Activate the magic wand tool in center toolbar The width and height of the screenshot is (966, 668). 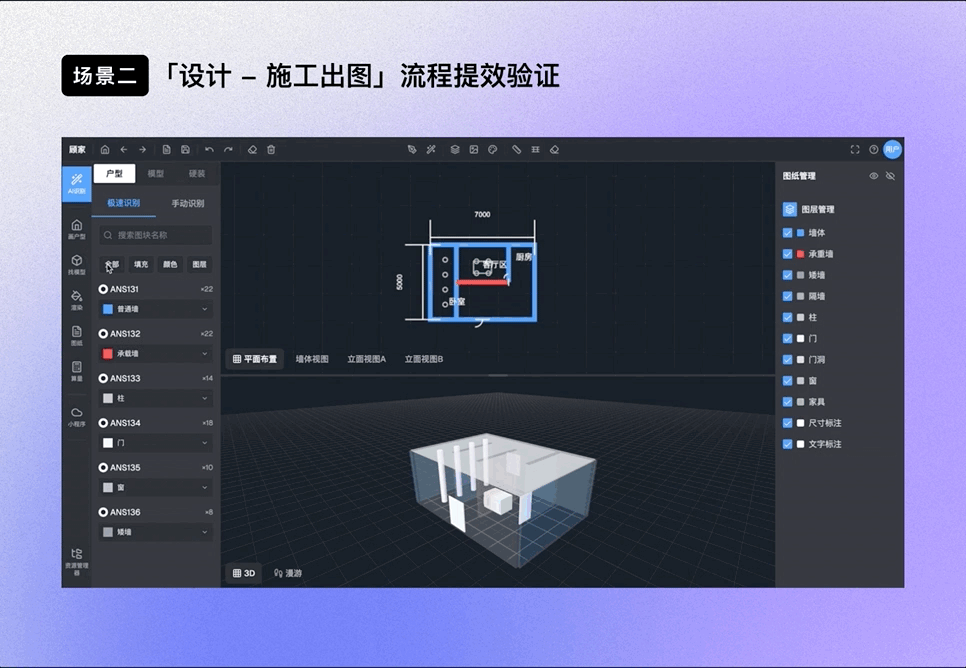[431, 150]
